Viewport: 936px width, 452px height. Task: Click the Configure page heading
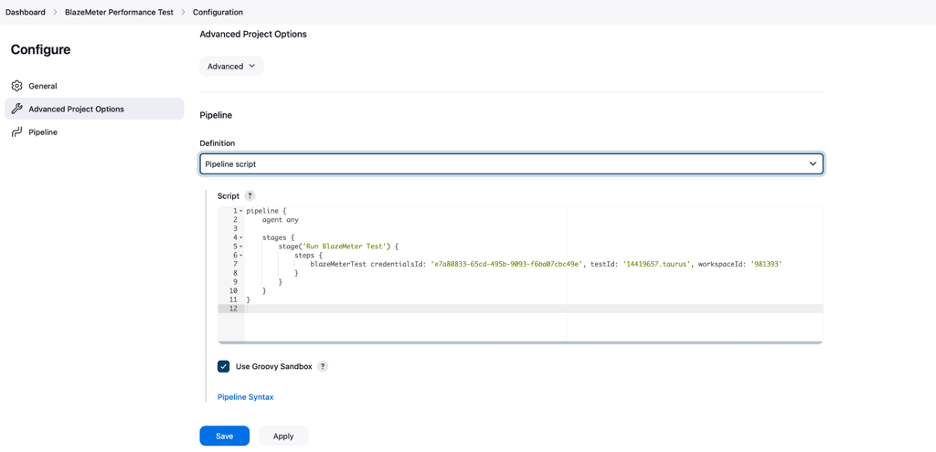click(x=41, y=50)
